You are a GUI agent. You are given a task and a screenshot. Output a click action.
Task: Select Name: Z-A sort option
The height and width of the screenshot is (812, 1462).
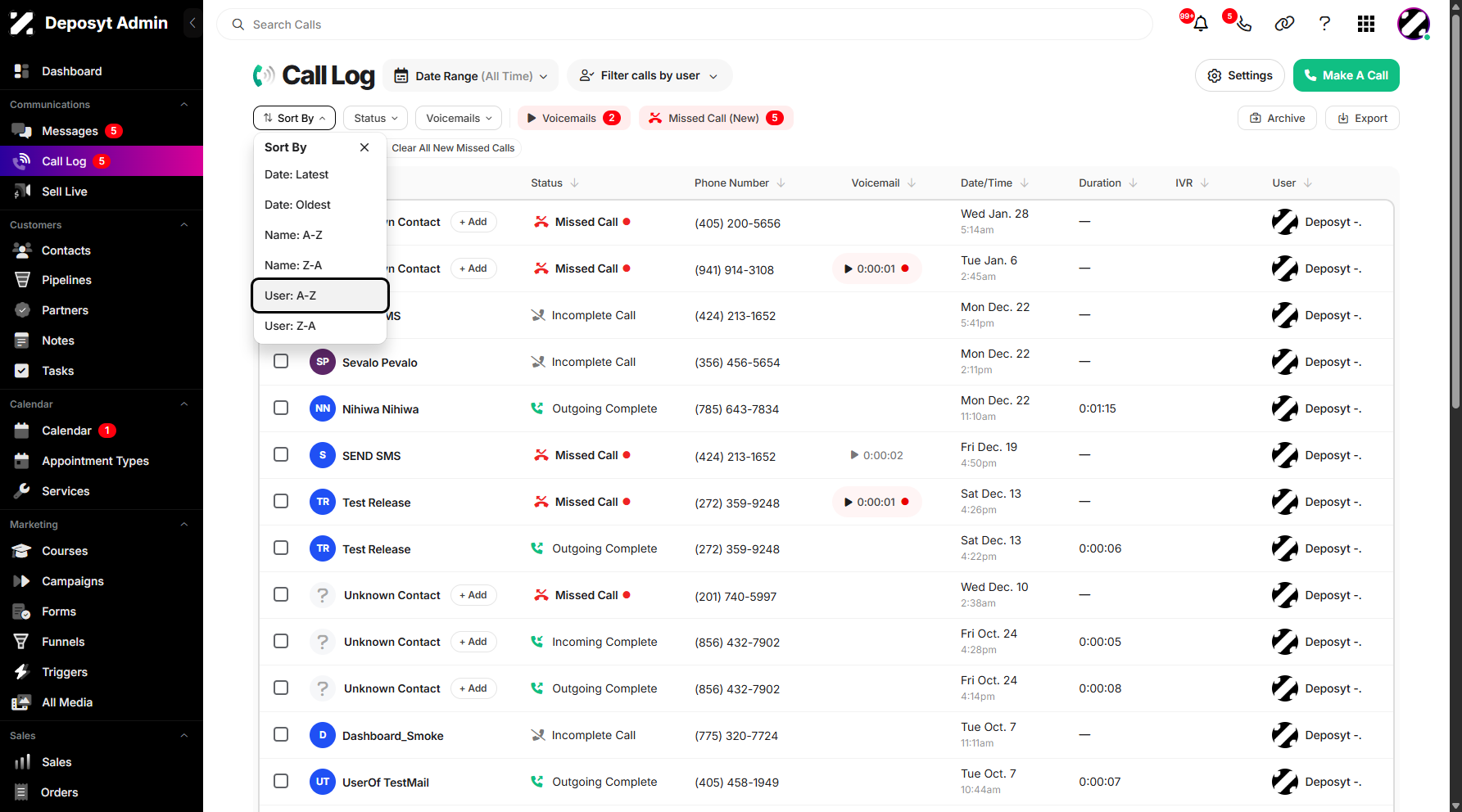(319, 265)
